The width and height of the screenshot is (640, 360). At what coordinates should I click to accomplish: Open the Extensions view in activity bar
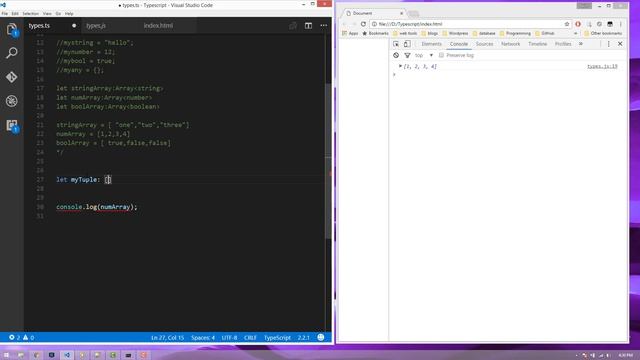[12, 125]
